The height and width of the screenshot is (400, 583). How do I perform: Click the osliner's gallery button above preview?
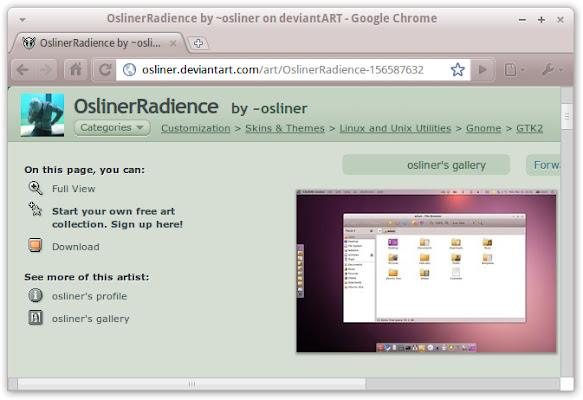(x=426, y=165)
